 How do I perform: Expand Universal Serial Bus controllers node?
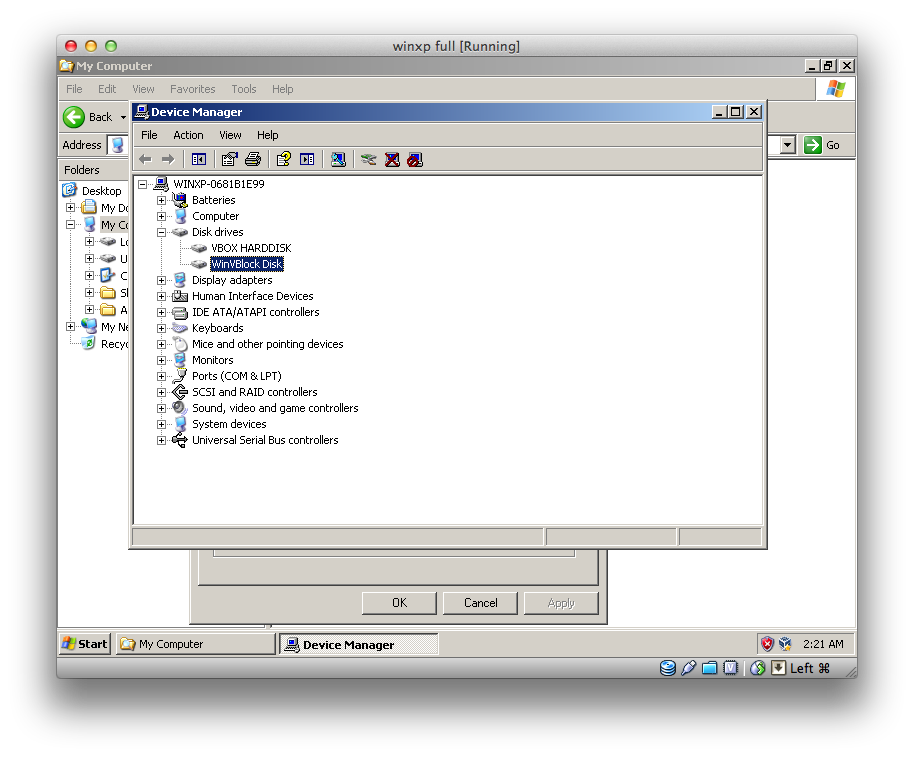tap(161, 441)
